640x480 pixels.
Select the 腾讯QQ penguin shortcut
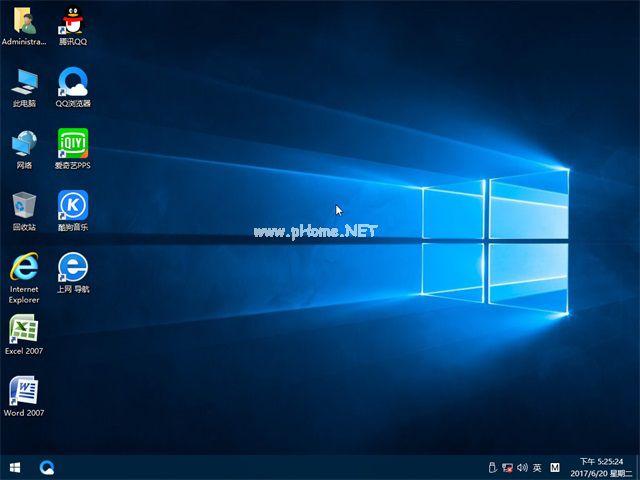coord(73,25)
